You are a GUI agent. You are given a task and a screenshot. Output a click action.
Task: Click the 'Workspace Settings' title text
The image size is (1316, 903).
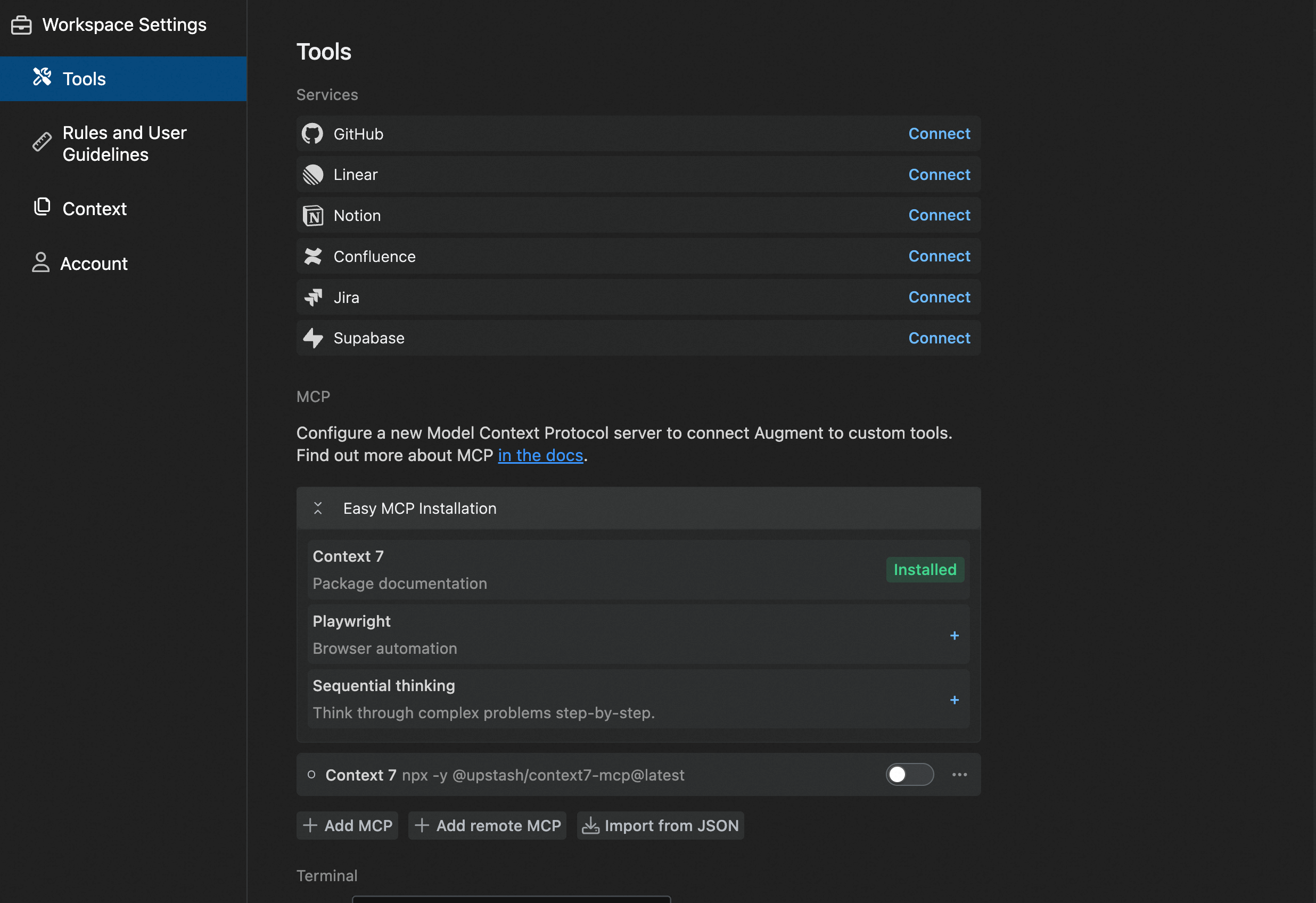click(125, 25)
